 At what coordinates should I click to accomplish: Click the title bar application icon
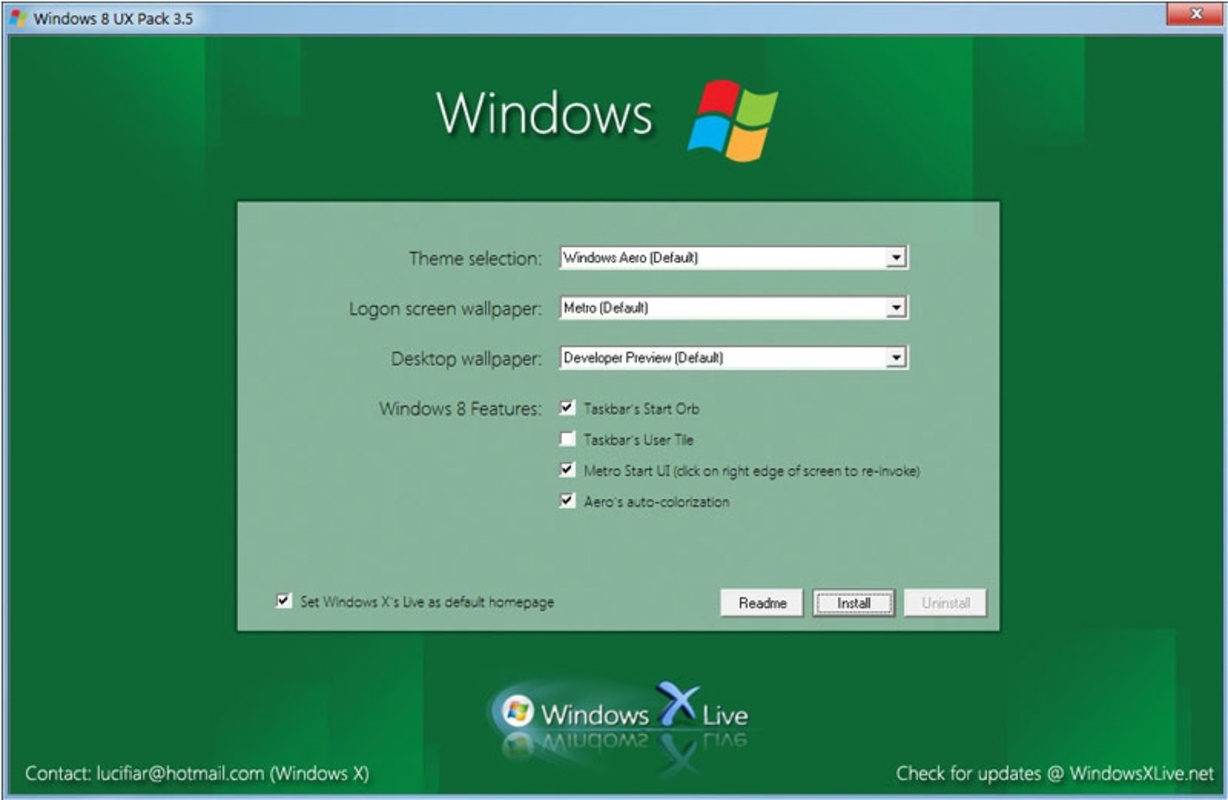pos(18,18)
